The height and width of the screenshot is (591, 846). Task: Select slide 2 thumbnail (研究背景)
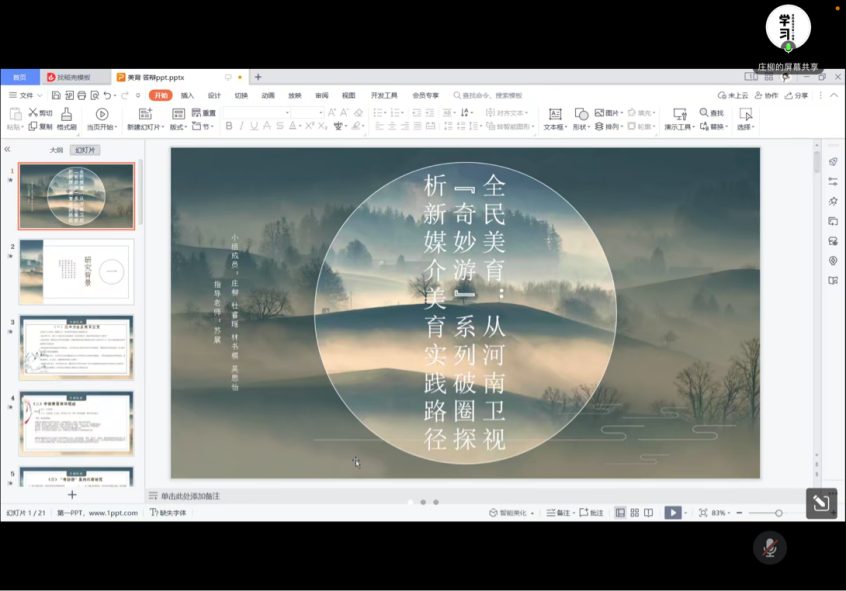click(x=77, y=271)
